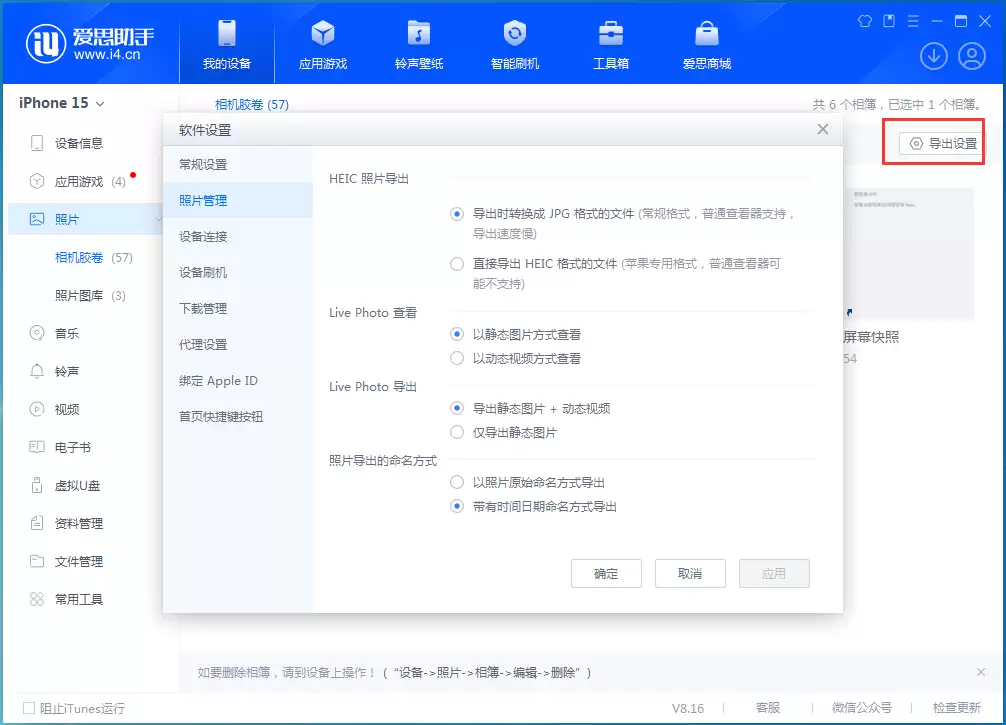Open 相机胶卷 (57) in the sidebar

coord(94,257)
